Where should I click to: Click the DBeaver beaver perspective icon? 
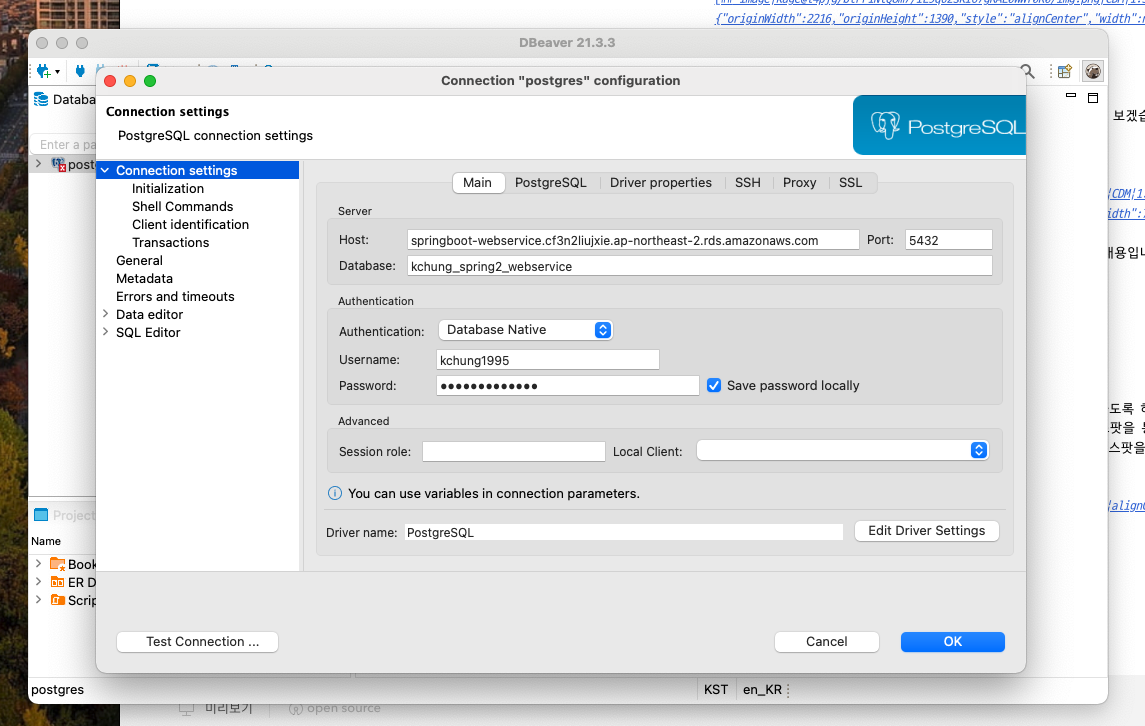coord(1092,71)
